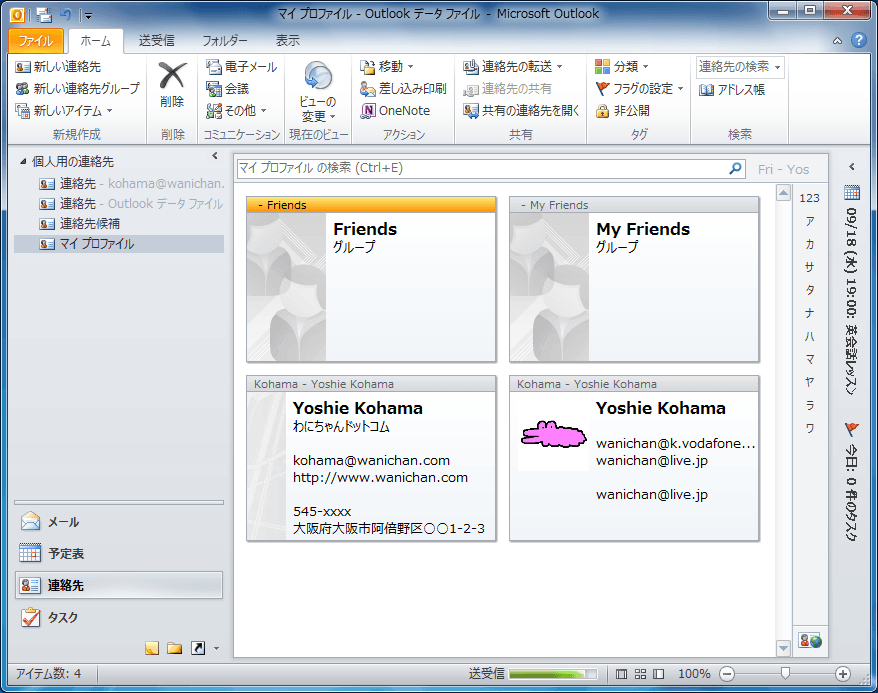
Task: Click zoom in plus button
Action: (843, 674)
